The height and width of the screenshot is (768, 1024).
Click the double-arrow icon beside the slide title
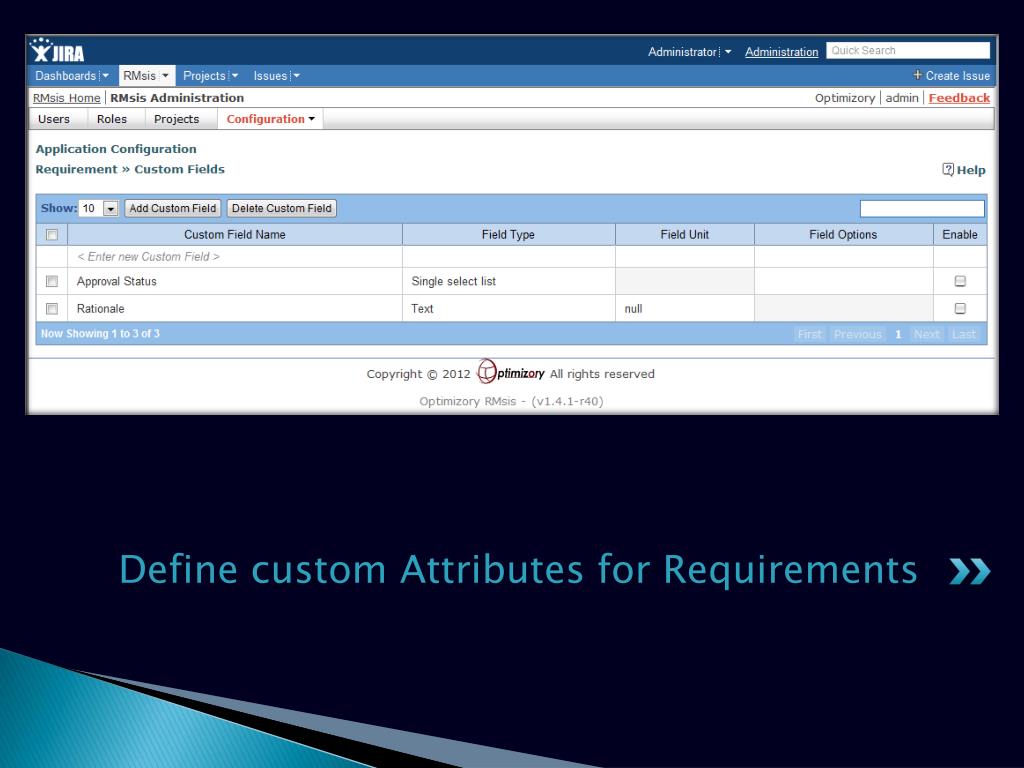tap(970, 571)
